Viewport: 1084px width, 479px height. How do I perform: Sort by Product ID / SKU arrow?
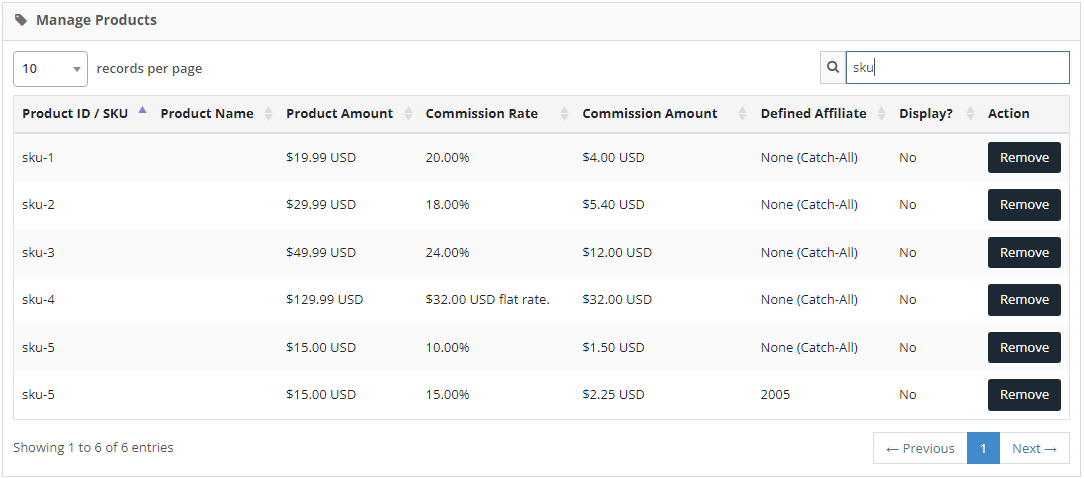click(x=142, y=111)
